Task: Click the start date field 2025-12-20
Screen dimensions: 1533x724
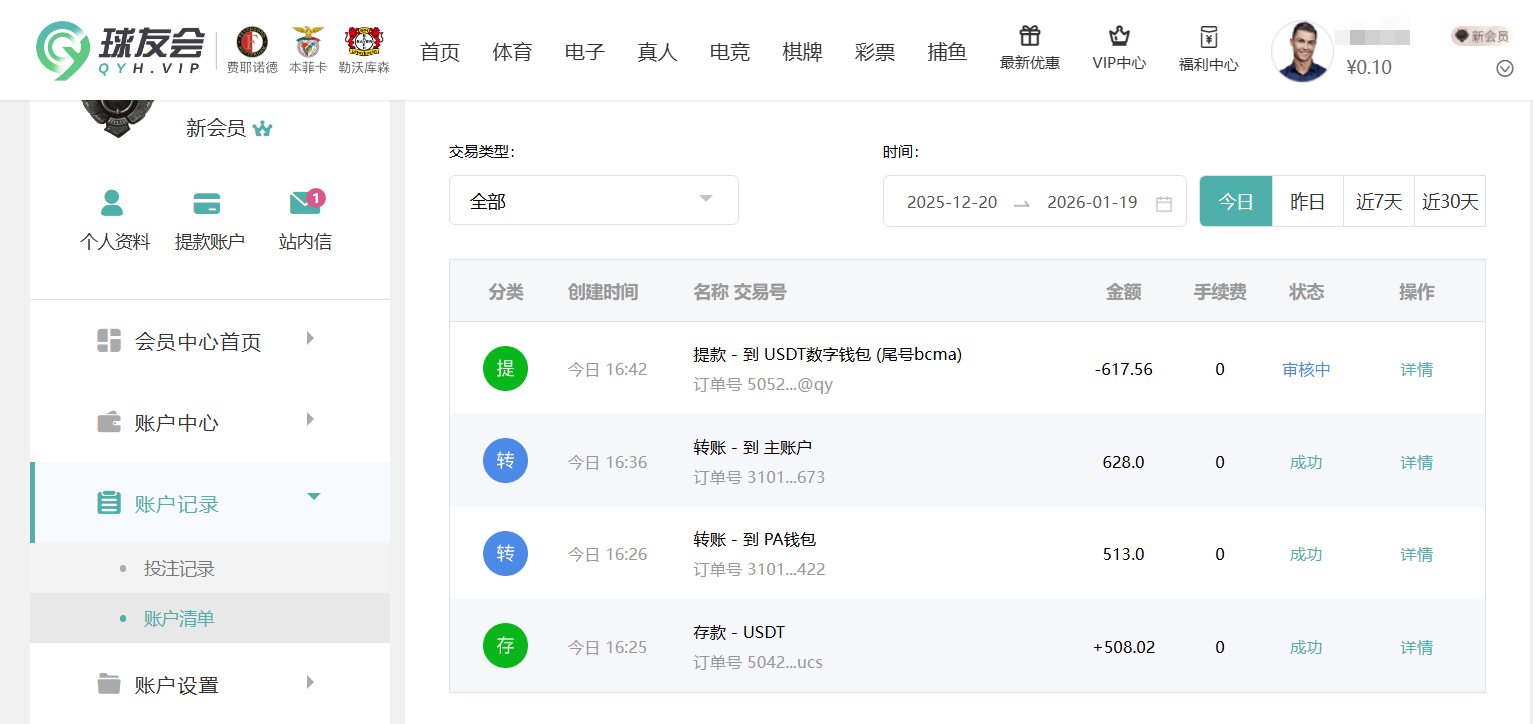Action: (952, 202)
